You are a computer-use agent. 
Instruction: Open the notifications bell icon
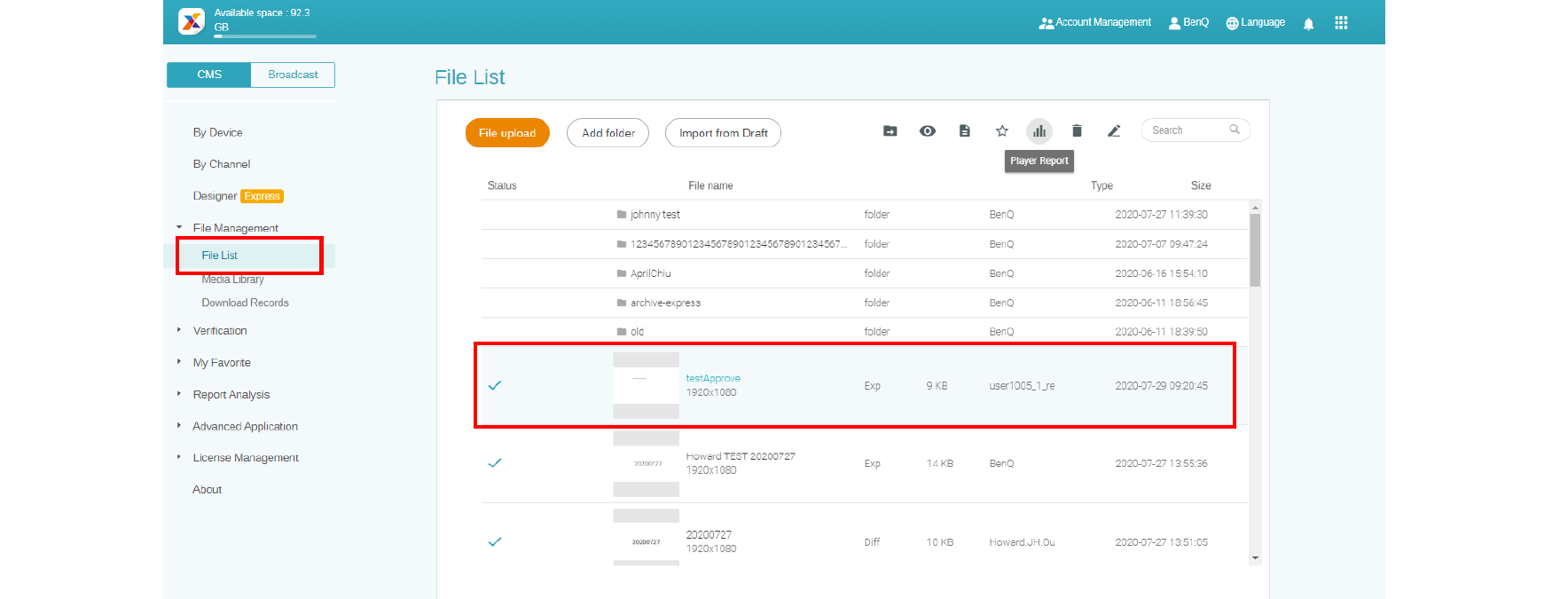1308,24
